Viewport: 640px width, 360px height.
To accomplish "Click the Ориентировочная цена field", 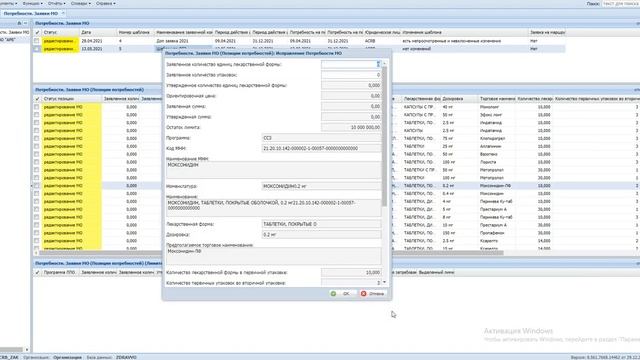I will click(x=351, y=96).
